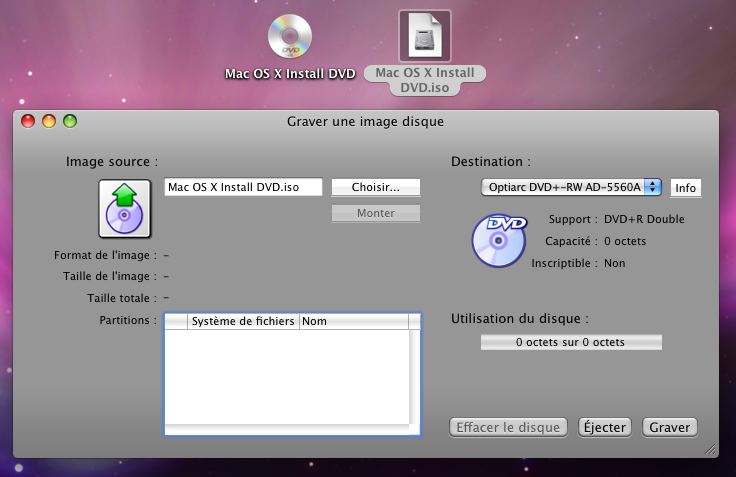Click the image source disc icon with green arrow
This screenshot has width=736, height=477.
pos(124,208)
